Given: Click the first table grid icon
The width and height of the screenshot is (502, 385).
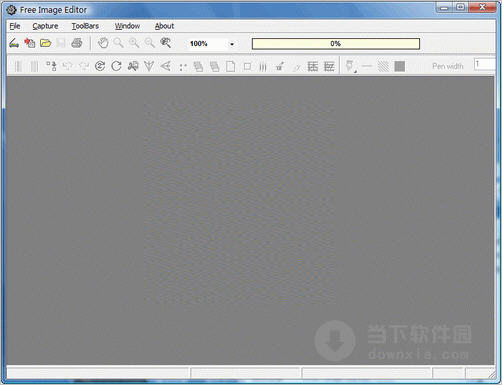Looking at the screenshot, I should pos(312,66).
